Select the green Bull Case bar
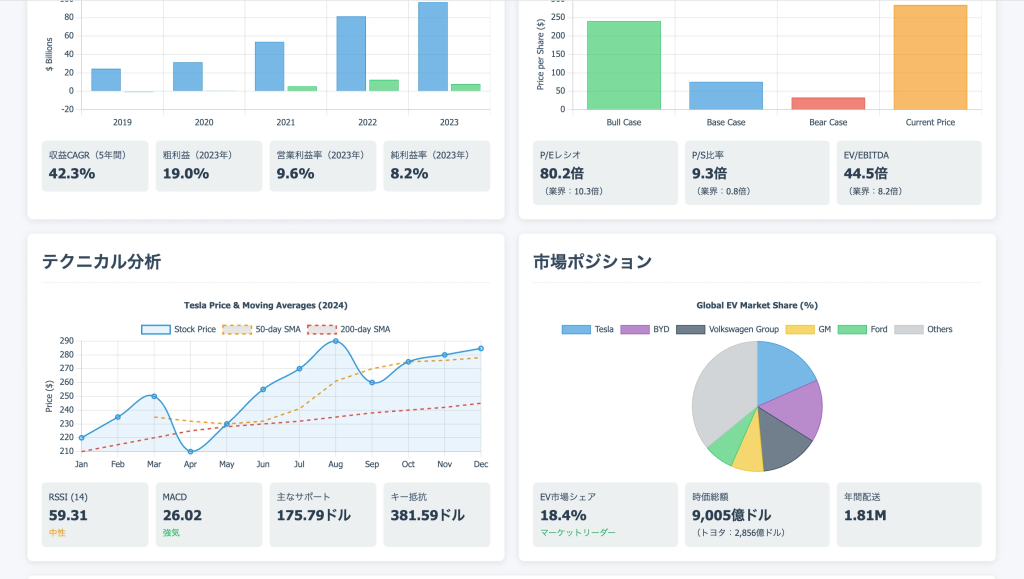The height and width of the screenshot is (579, 1024). 624,65
